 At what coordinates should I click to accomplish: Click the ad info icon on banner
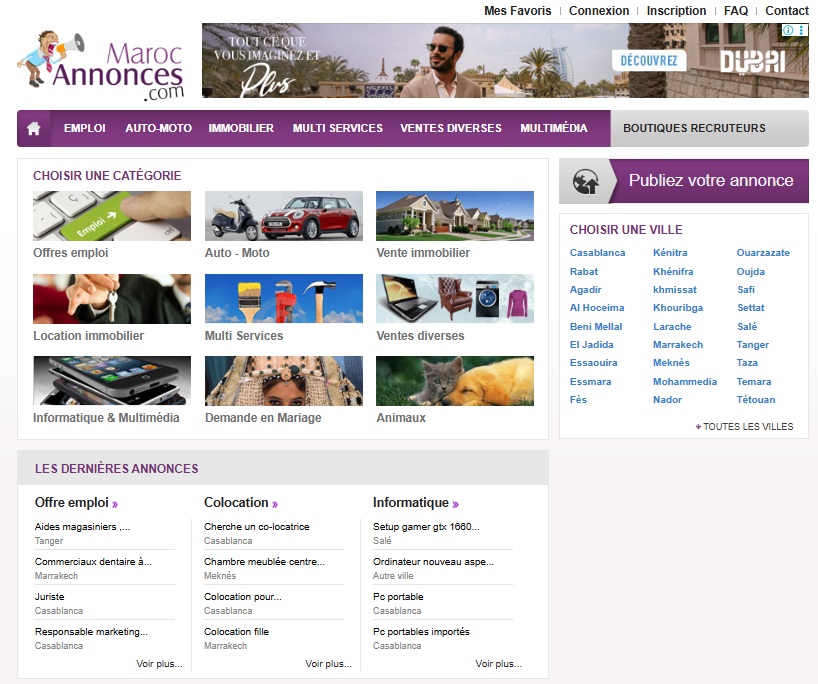pyautogui.click(x=788, y=30)
